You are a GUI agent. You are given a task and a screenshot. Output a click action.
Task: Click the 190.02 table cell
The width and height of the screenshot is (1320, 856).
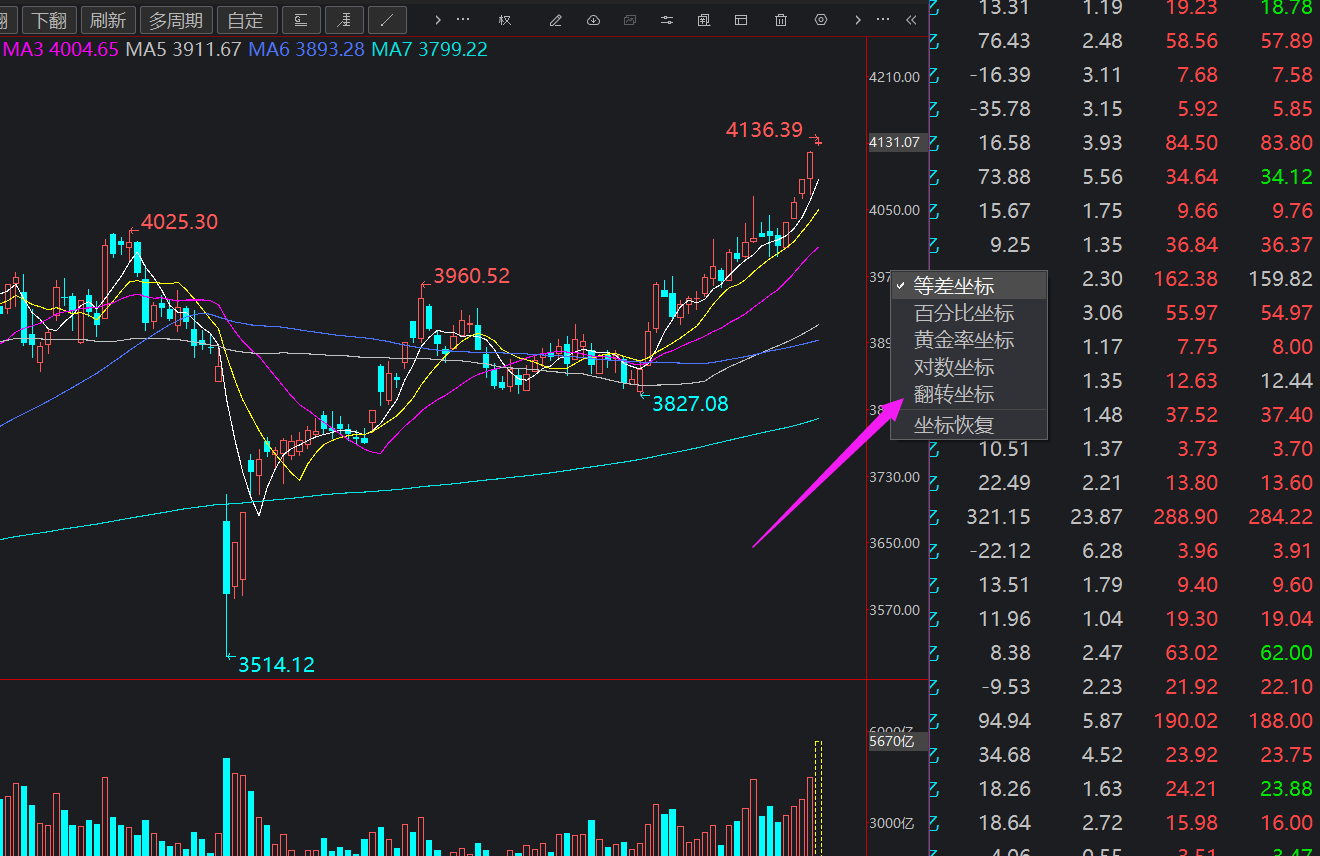point(1184,721)
